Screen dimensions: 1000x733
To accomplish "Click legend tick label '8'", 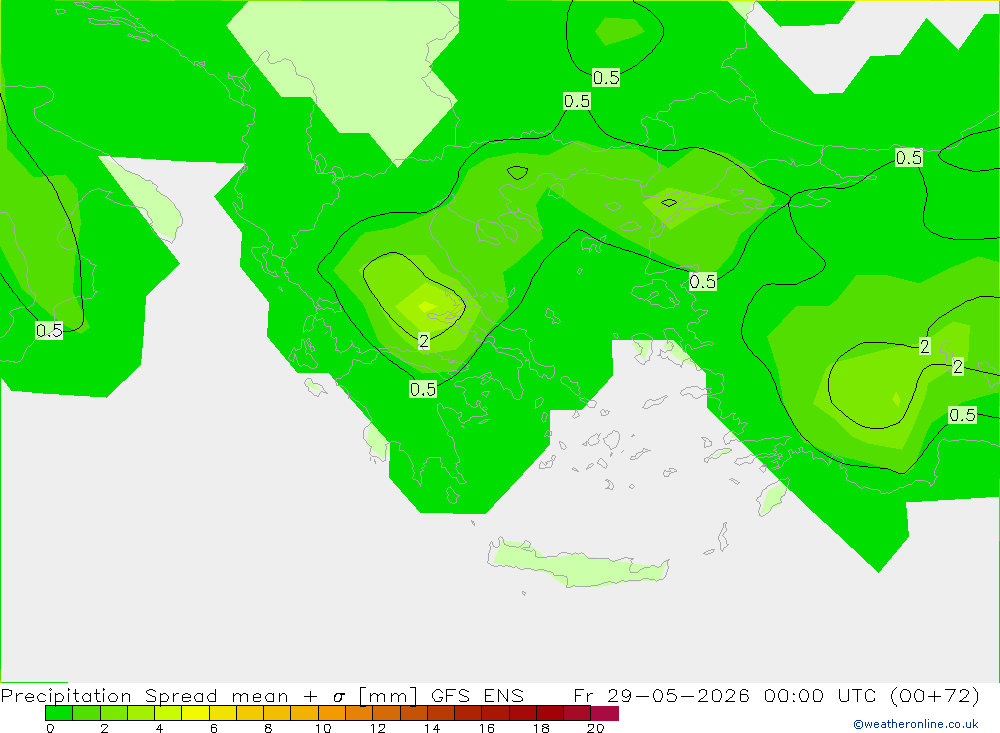I will coord(268,728).
